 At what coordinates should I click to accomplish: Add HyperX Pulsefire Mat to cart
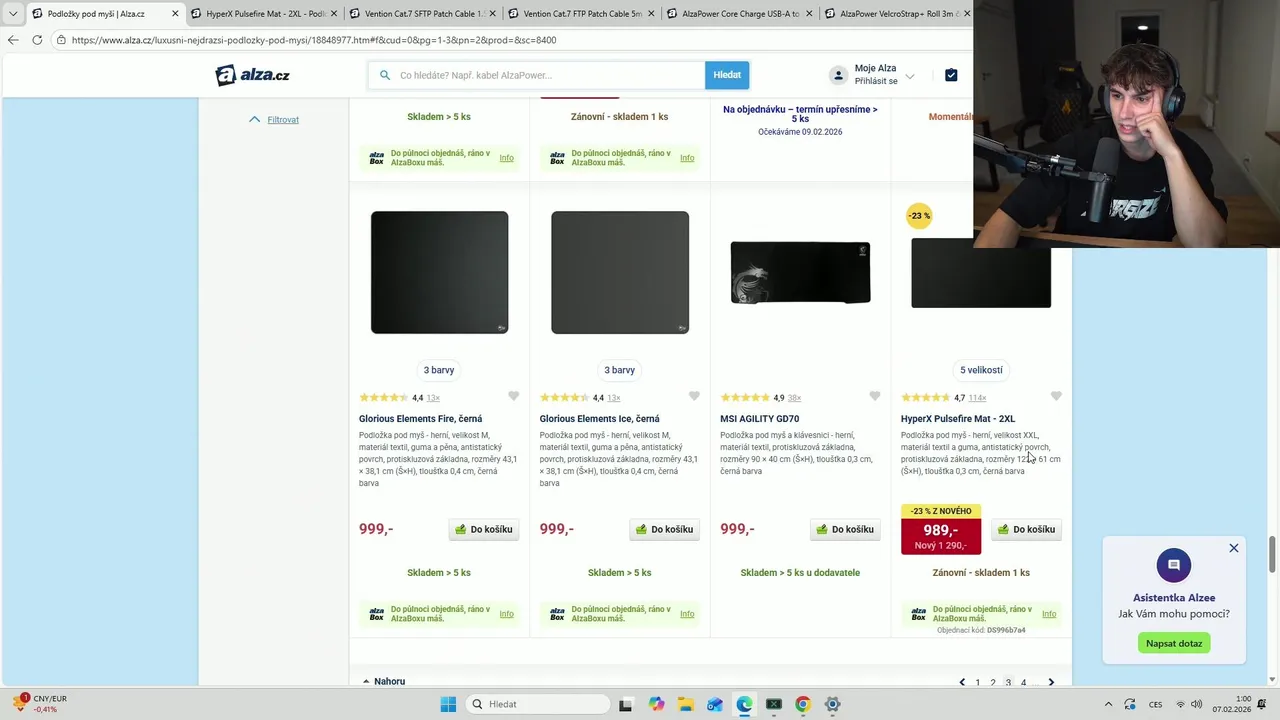[x=1026, y=529]
